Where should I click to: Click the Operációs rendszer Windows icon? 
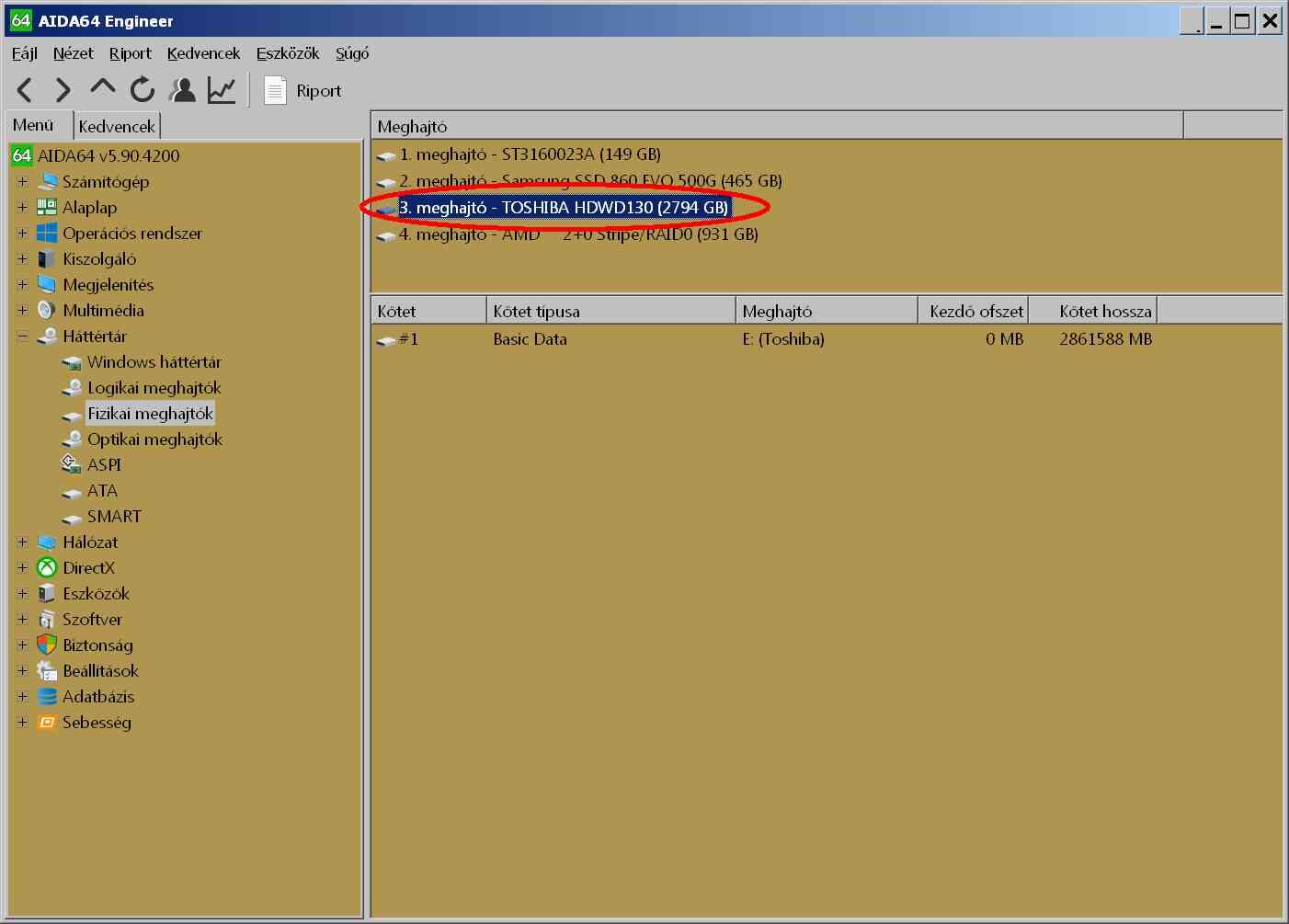click(x=47, y=233)
